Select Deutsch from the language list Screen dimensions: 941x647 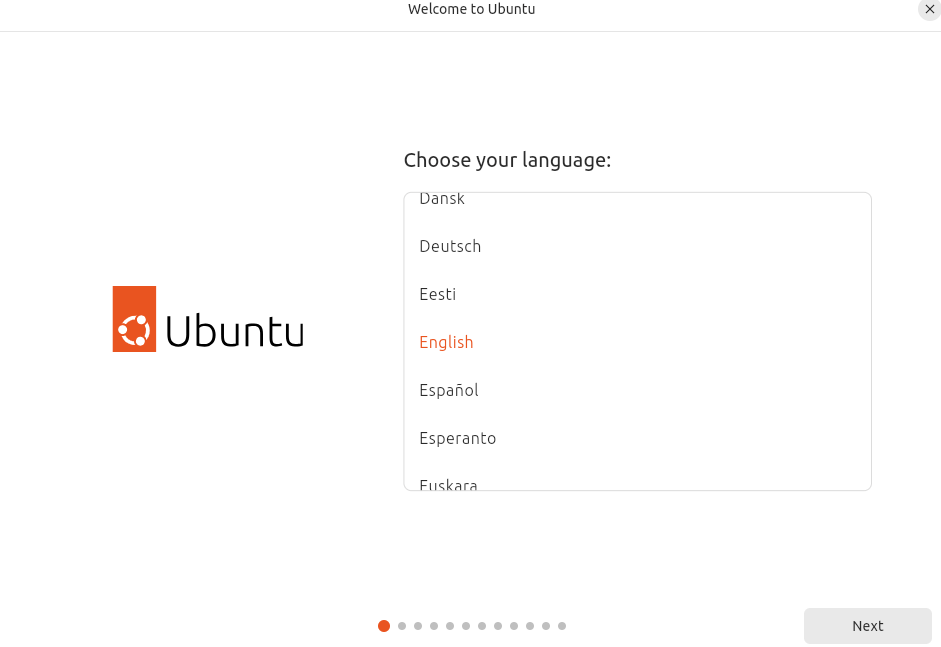point(637,246)
